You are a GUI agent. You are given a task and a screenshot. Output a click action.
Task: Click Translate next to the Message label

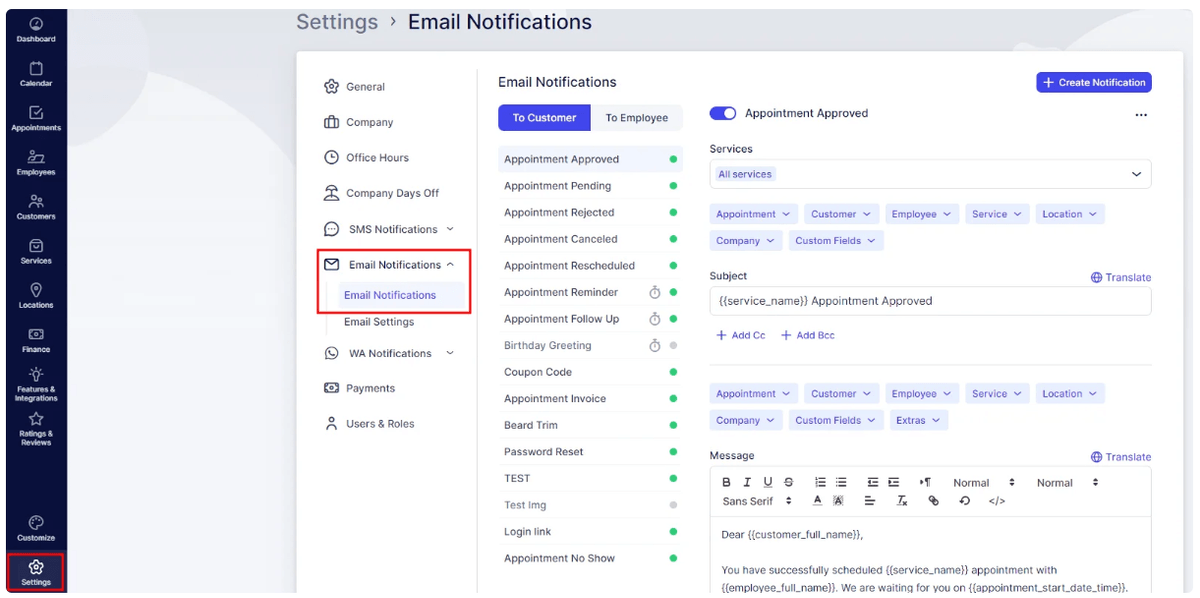[1121, 457]
